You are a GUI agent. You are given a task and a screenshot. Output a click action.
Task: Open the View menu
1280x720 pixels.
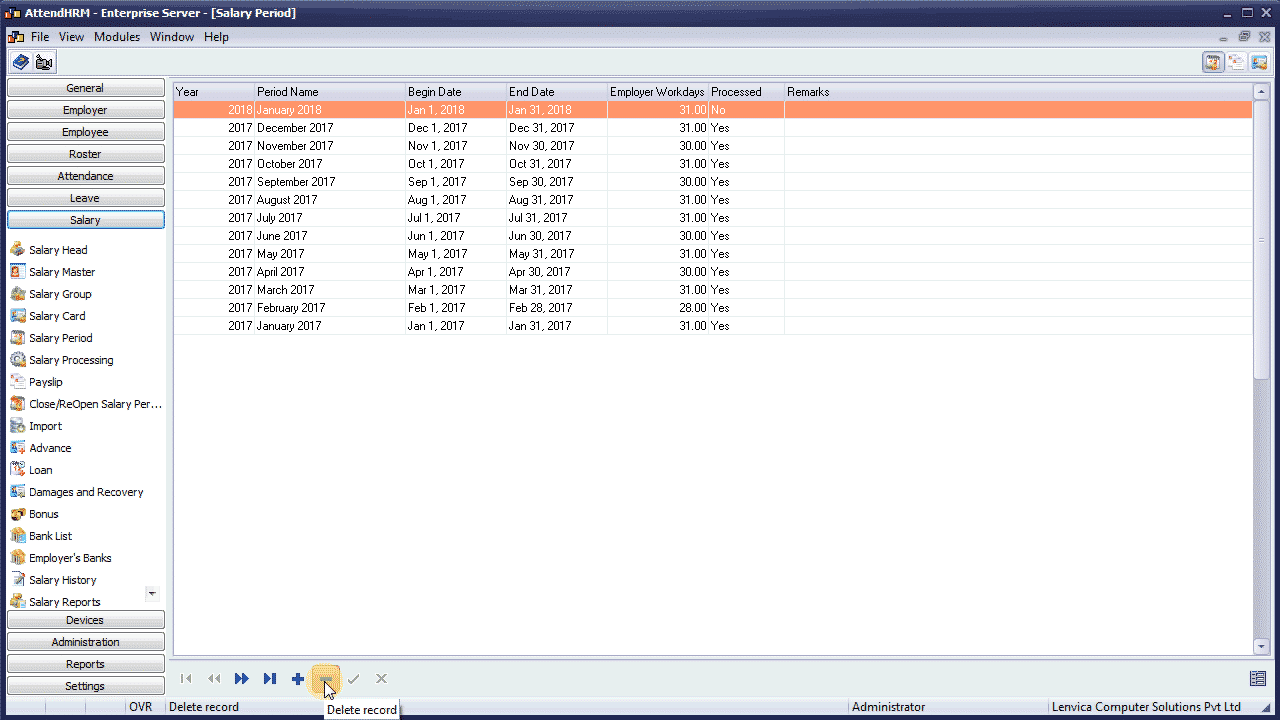pos(71,37)
